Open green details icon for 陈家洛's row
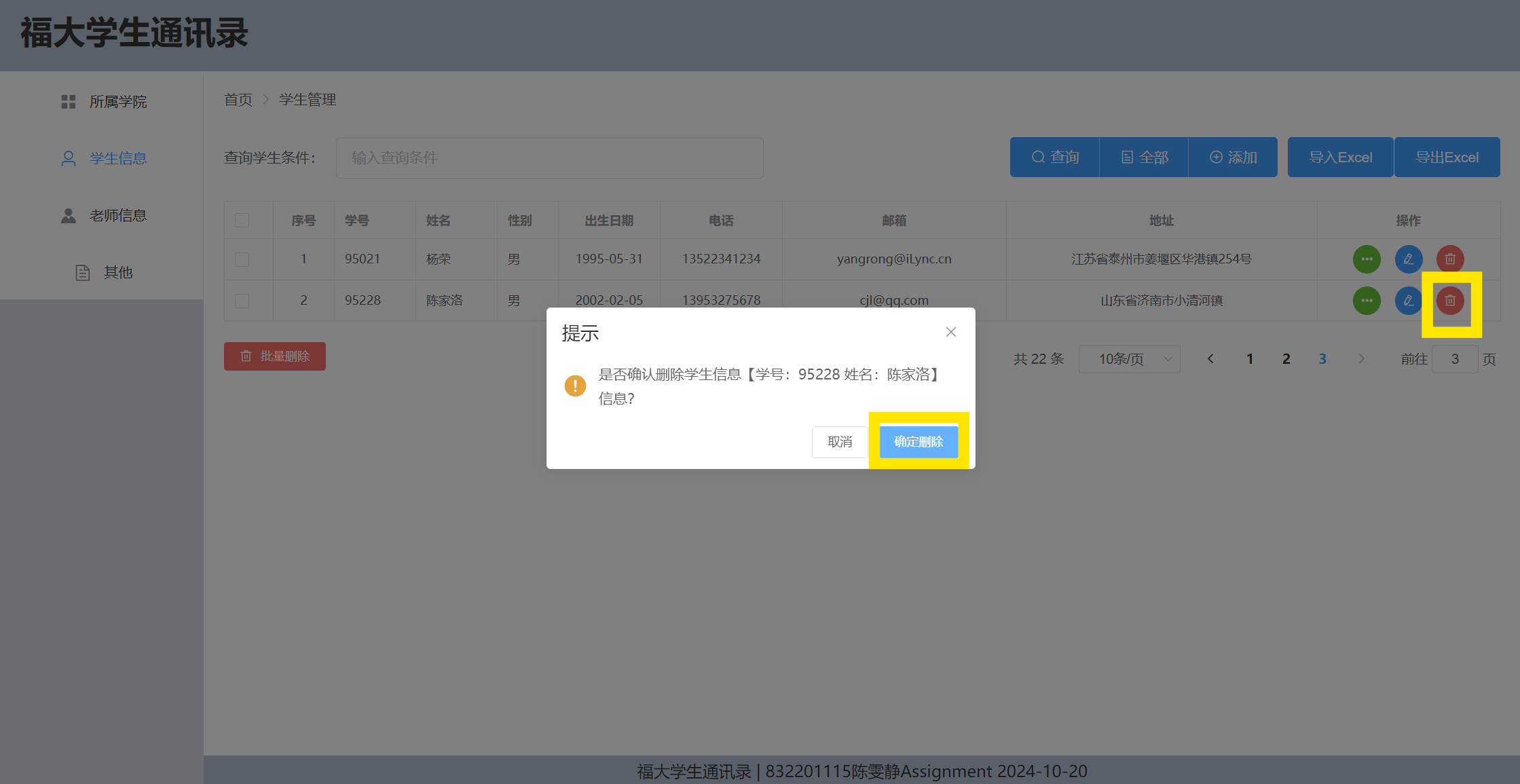Viewport: 1520px width, 784px height. pos(1367,301)
